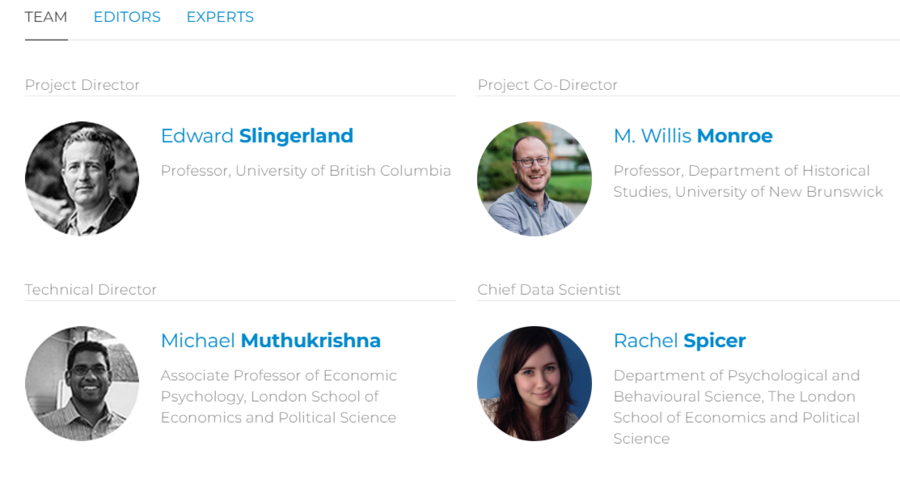This screenshot has height=484, width=900.
Task: Open the Edward Slingerland name link
Action: (x=257, y=136)
